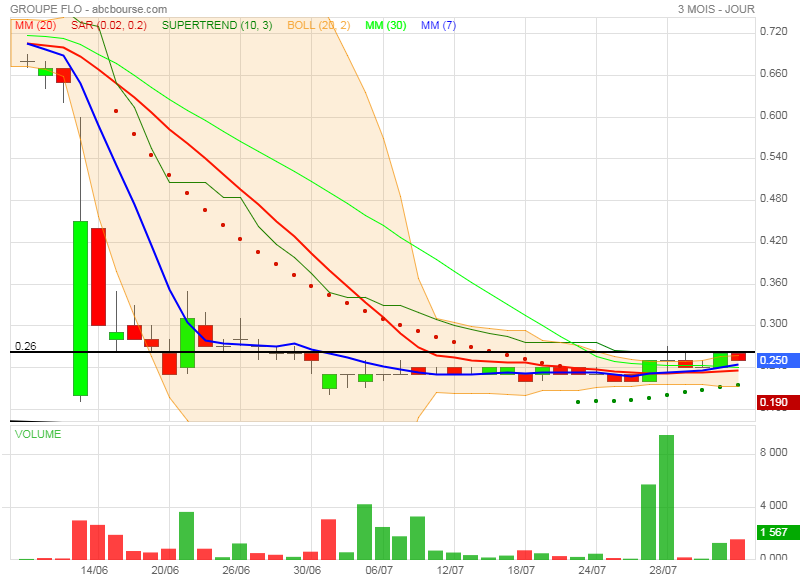
Task: Click the MM (30) indicator legend
Action: [x=386, y=25]
